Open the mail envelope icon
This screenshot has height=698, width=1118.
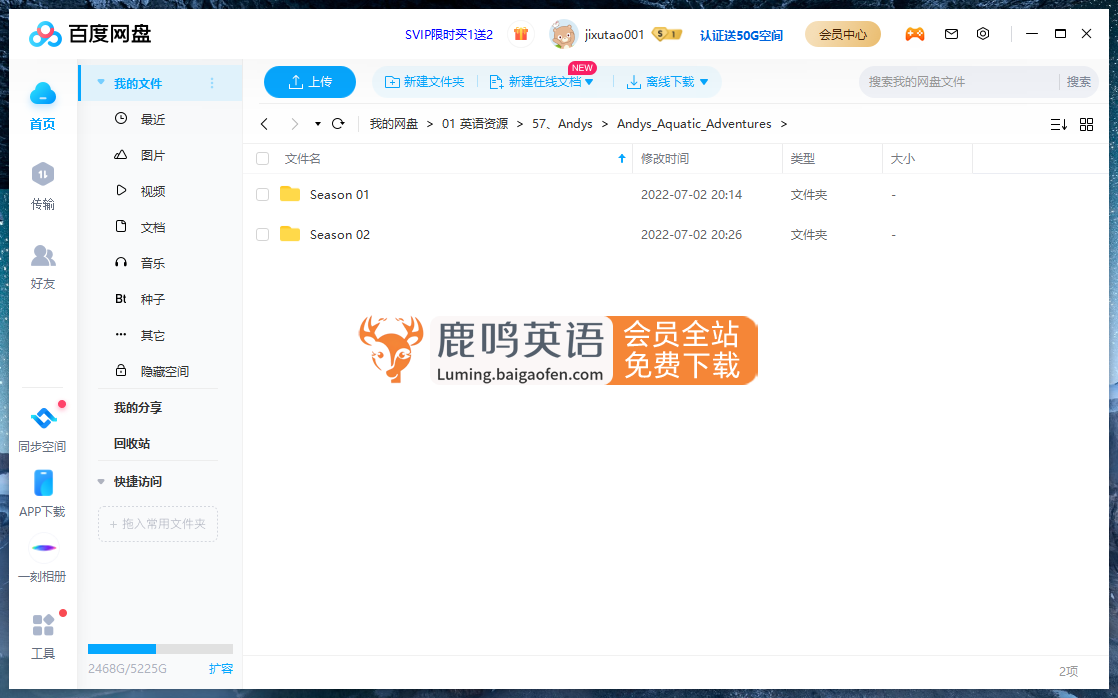(x=951, y=34)
